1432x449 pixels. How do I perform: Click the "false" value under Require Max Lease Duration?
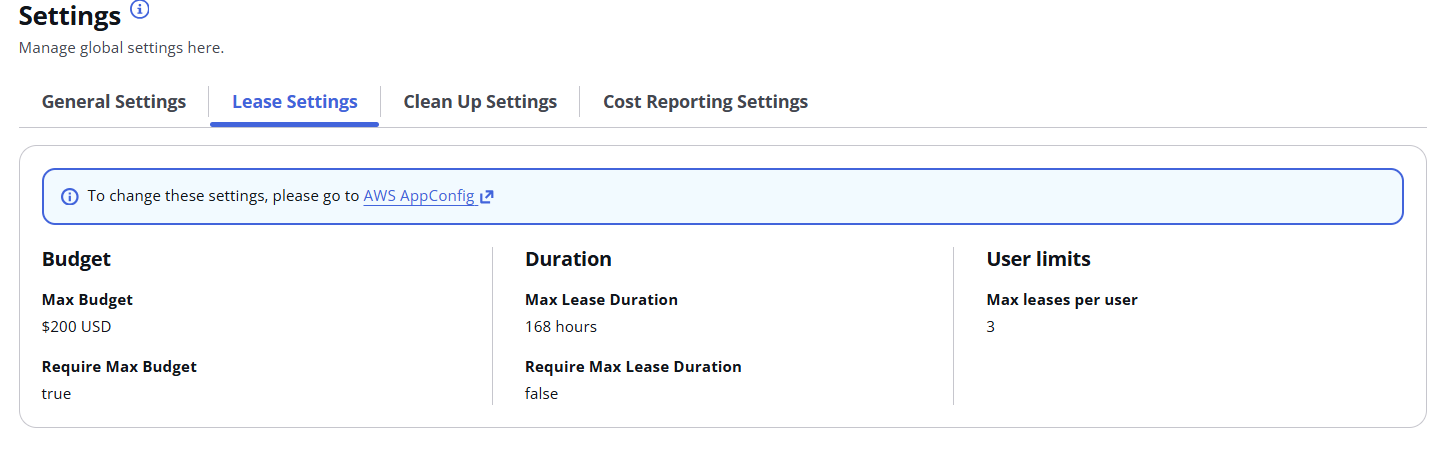(x=541, y=394)
